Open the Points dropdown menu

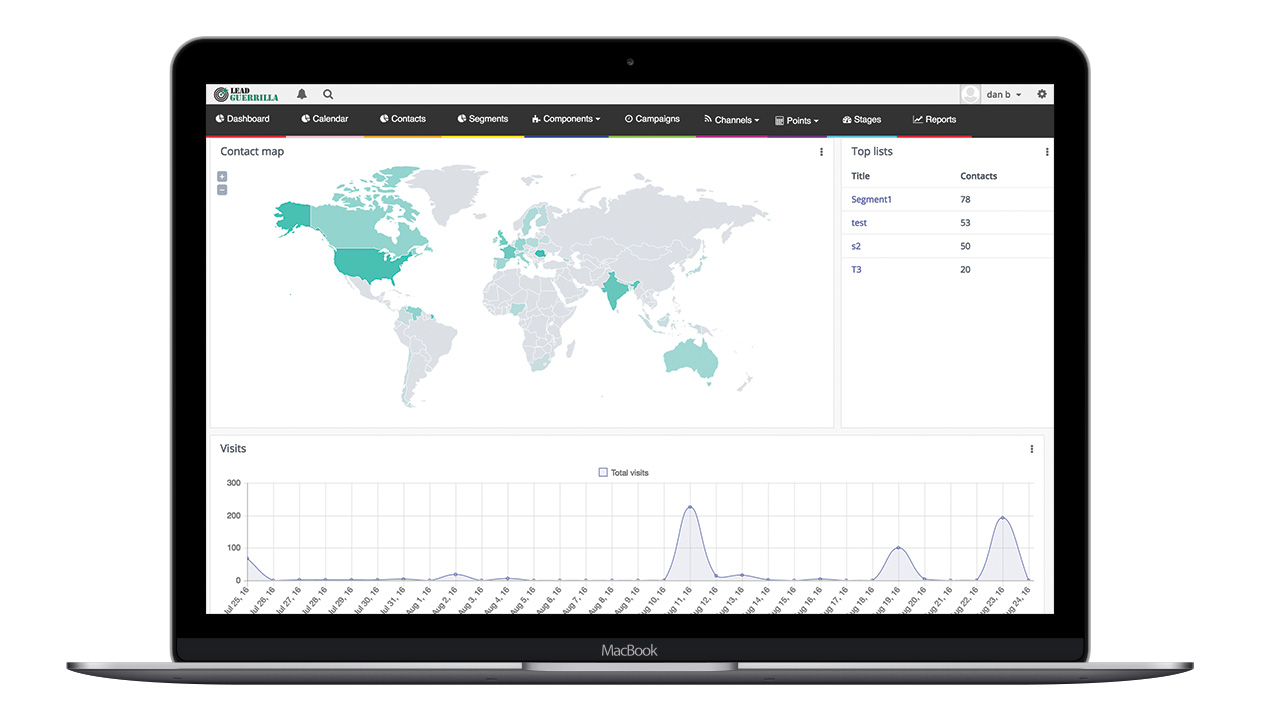(797, 120)
